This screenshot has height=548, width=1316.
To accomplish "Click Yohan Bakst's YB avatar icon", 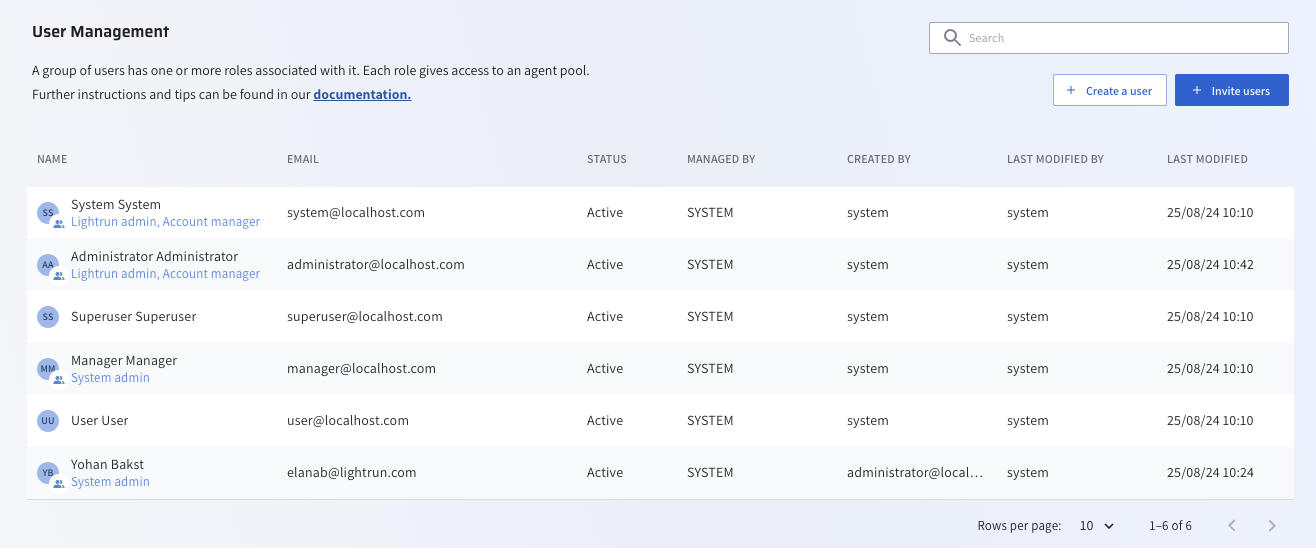I will point(47,472).
